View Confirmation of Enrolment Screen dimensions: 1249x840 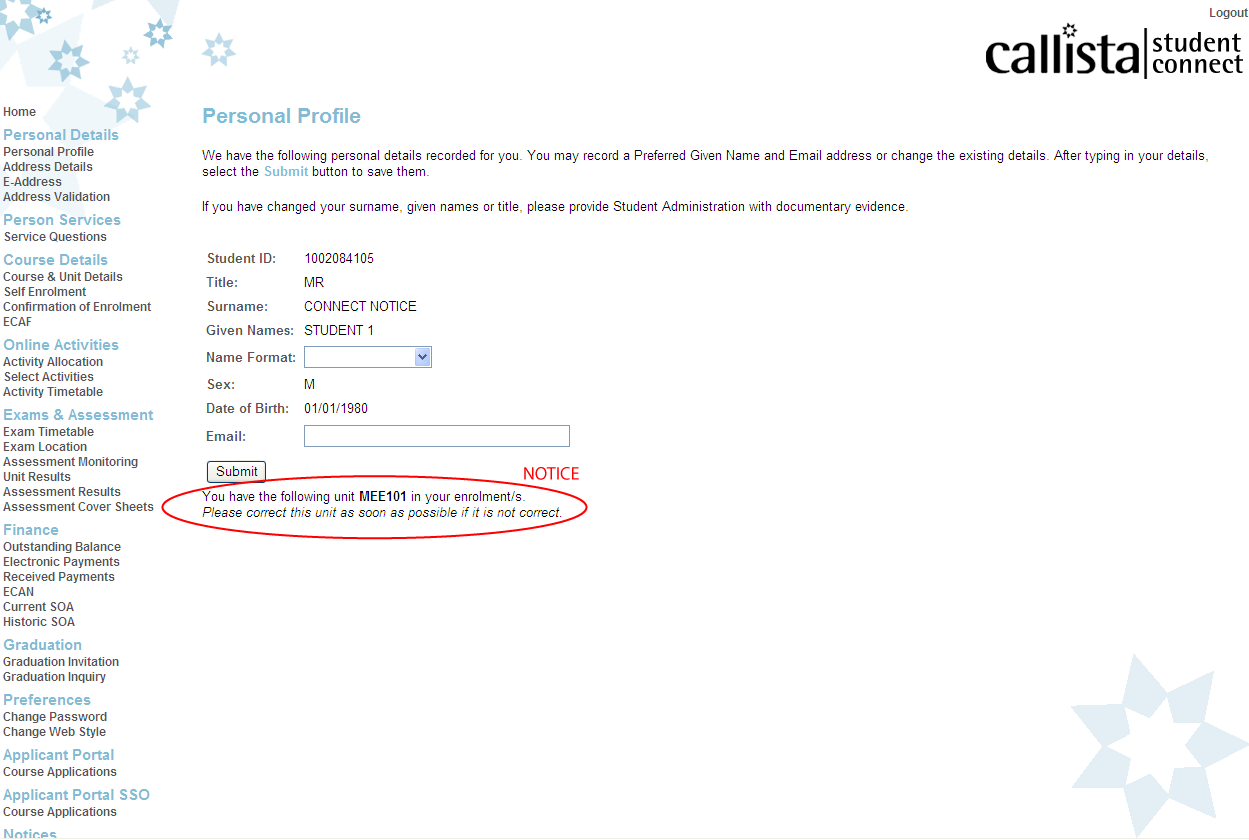click(77, 307)
